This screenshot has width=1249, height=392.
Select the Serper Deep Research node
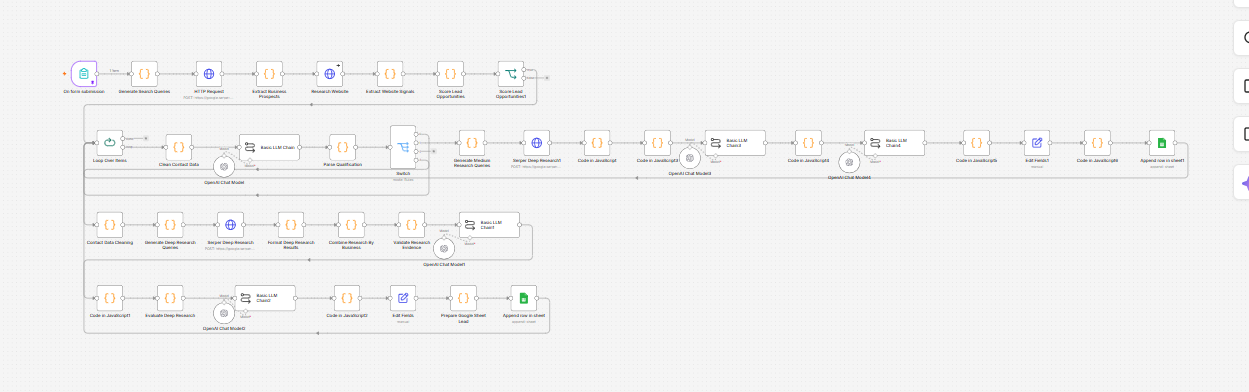pyautogui.click(x=230, y=225)
